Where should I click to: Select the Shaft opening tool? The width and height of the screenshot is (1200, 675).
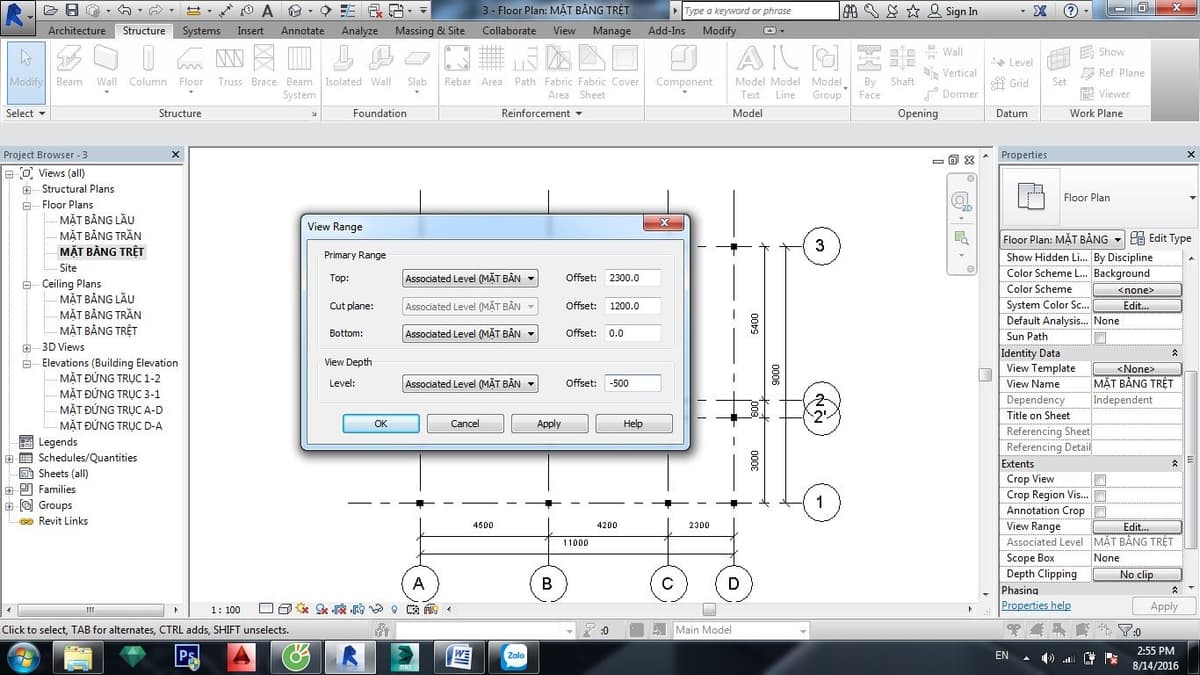(902, 67)
